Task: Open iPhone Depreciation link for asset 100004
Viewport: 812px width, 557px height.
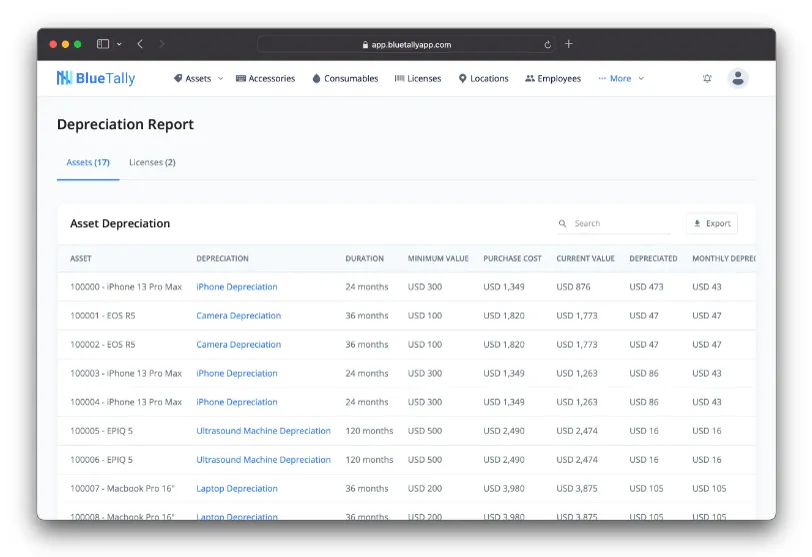Action: pyautogui.click(x=237, y=402)
